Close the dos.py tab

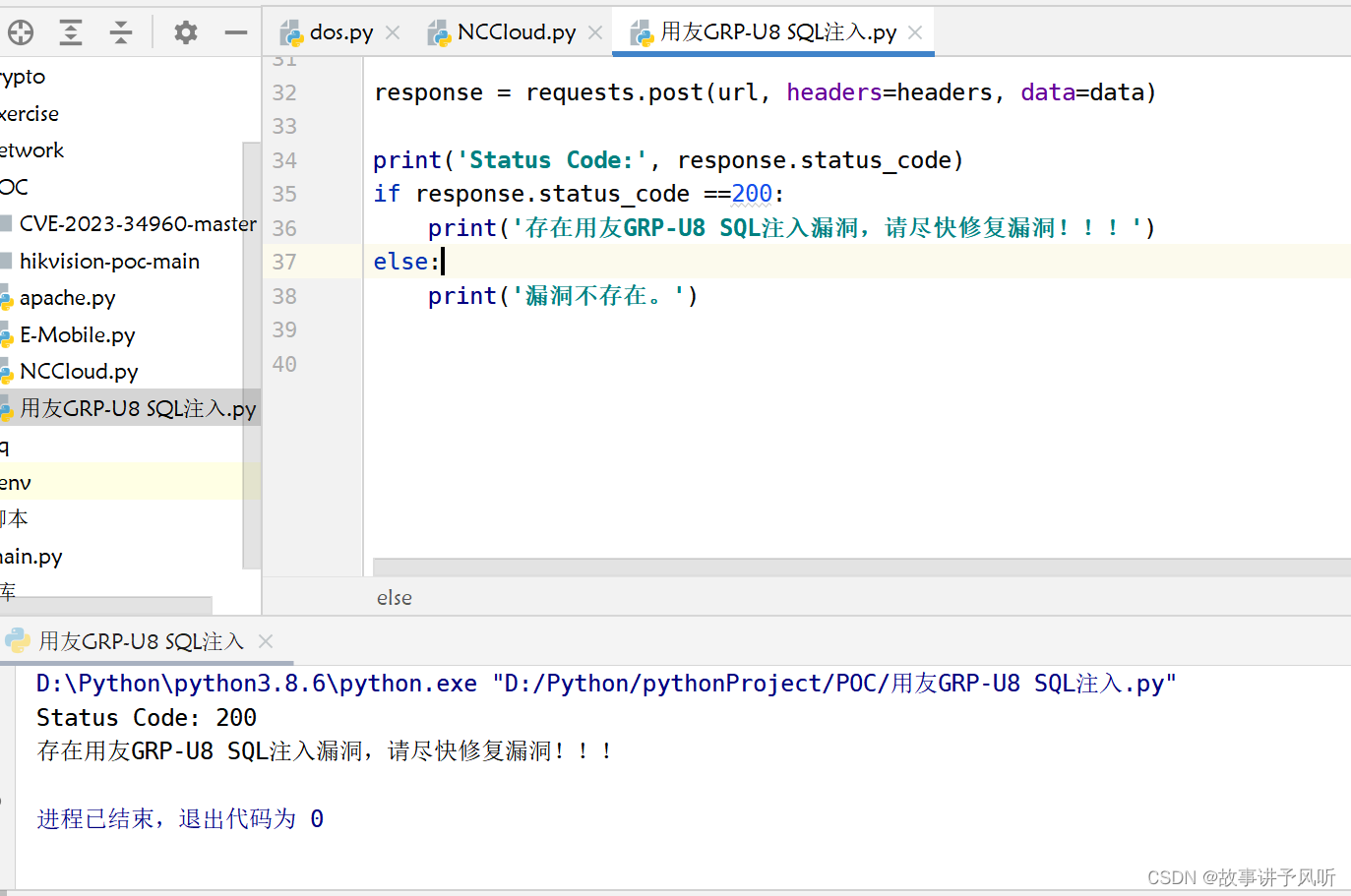click(x=393, y=32)
